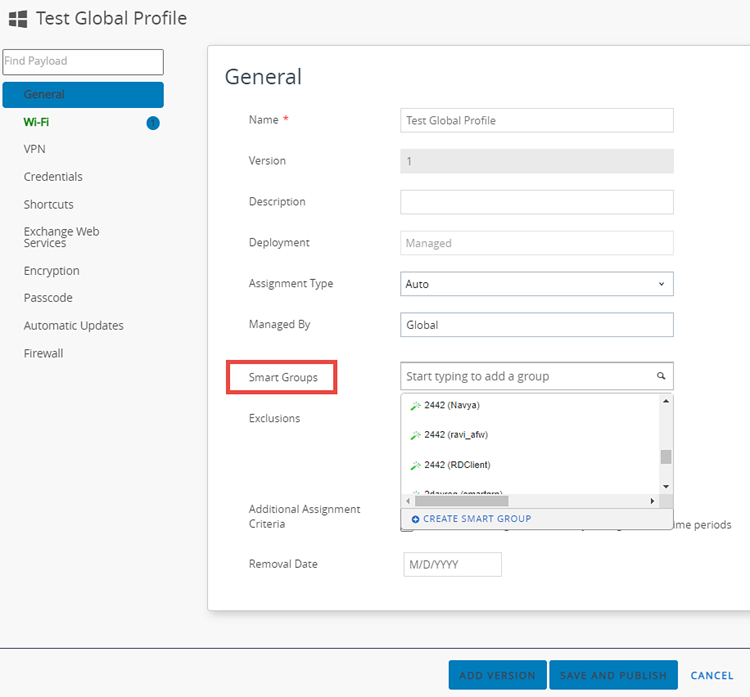This screenshot has height=697, width=750.
Task: Open the Automatic Updates payload
Action: [x=74, y=326]
